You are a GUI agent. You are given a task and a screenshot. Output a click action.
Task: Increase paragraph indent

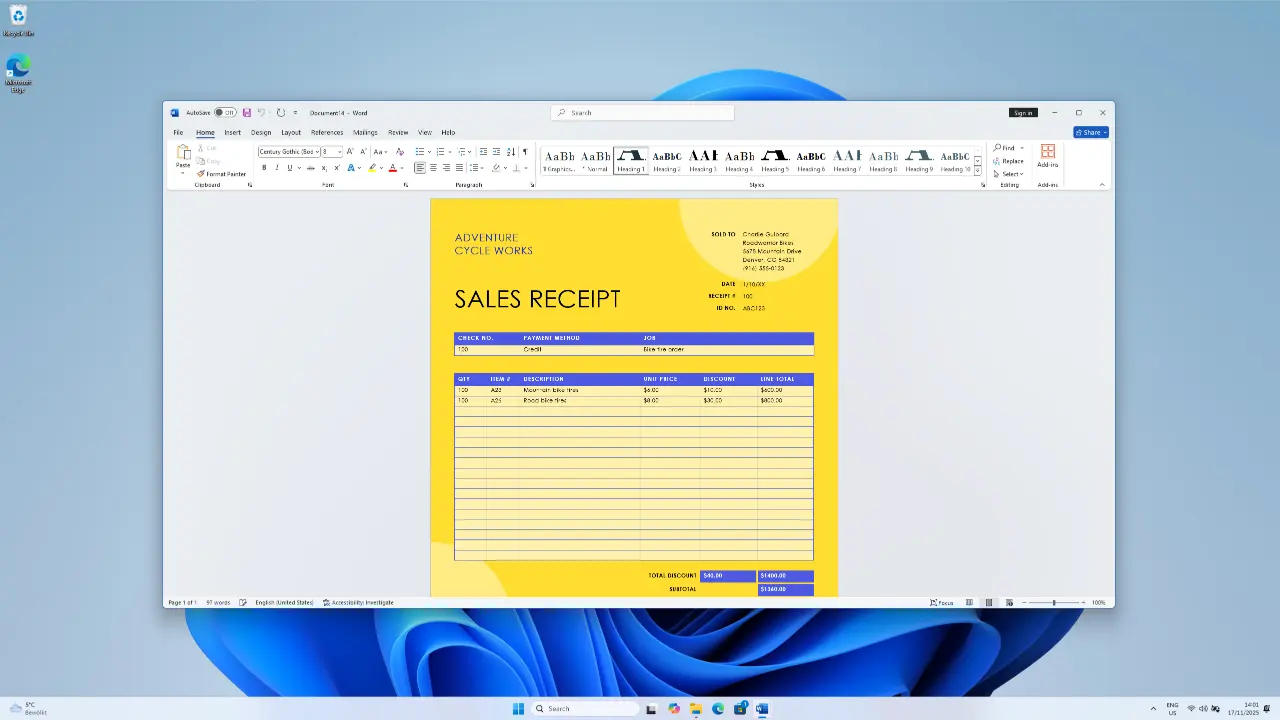pos(497,152)
